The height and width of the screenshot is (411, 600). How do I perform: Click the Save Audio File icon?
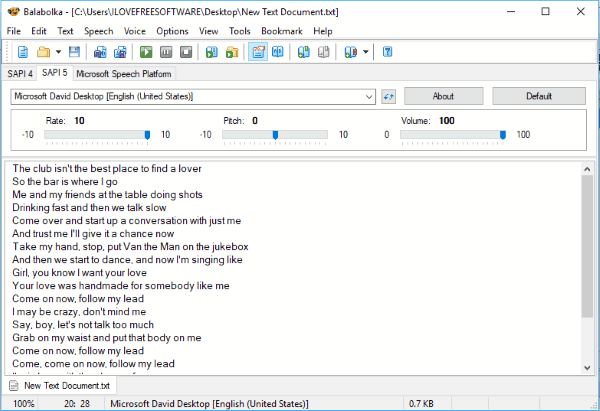(100, 52)
